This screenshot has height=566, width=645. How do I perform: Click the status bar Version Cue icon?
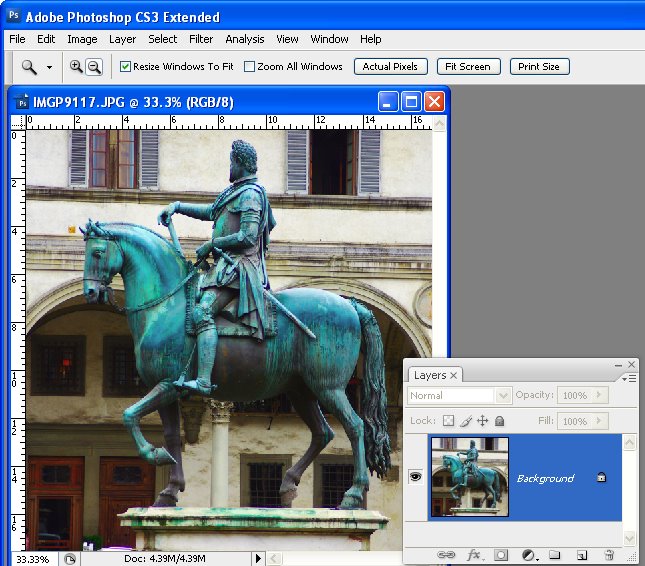tap(70, 559)
